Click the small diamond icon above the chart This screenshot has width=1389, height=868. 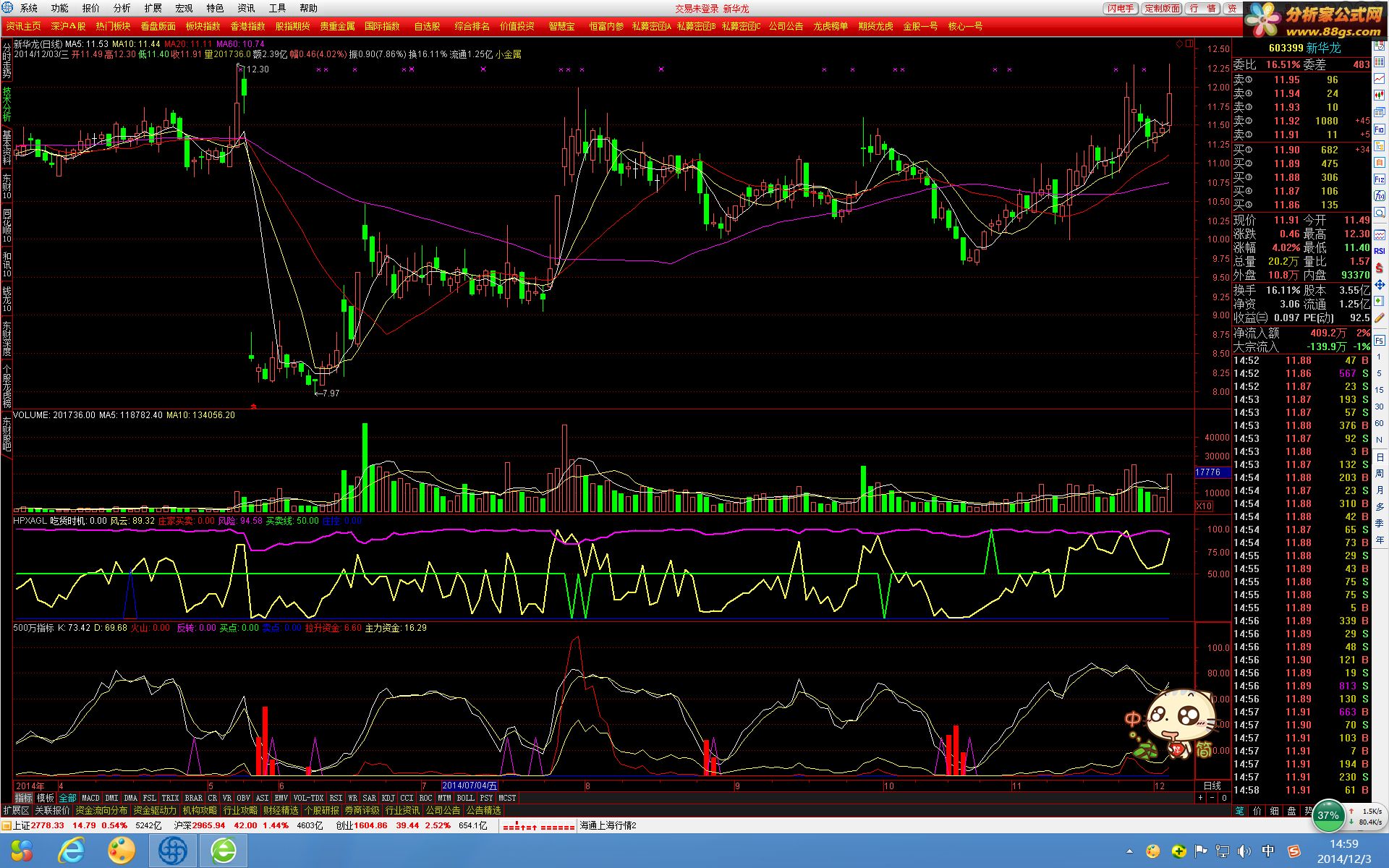[x=1179, y=44]
